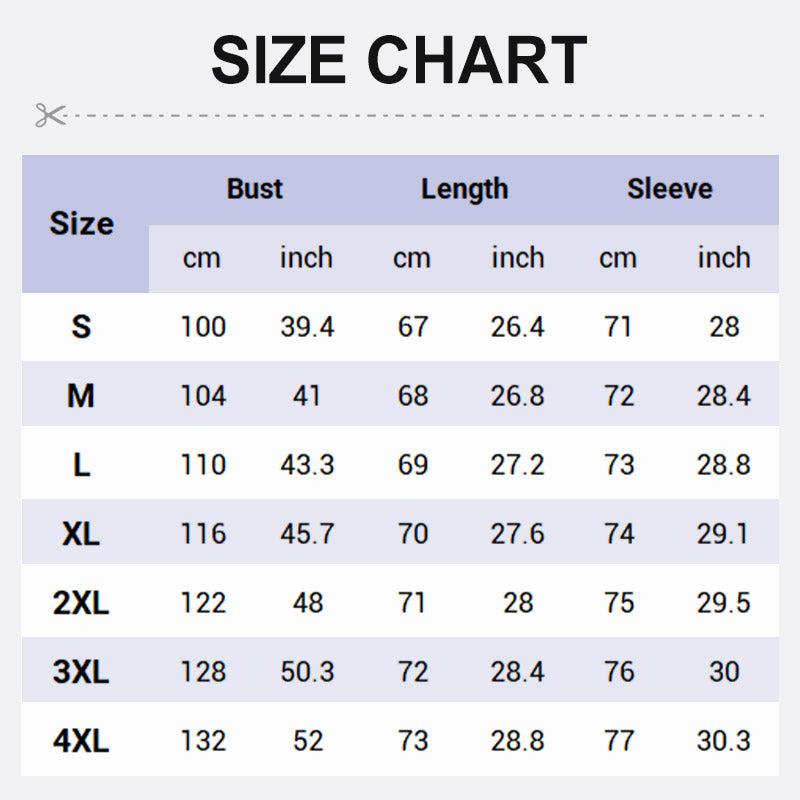Select the 3XL size row label
The width and height of the screenshot is (800, 800).
point(82,672)
